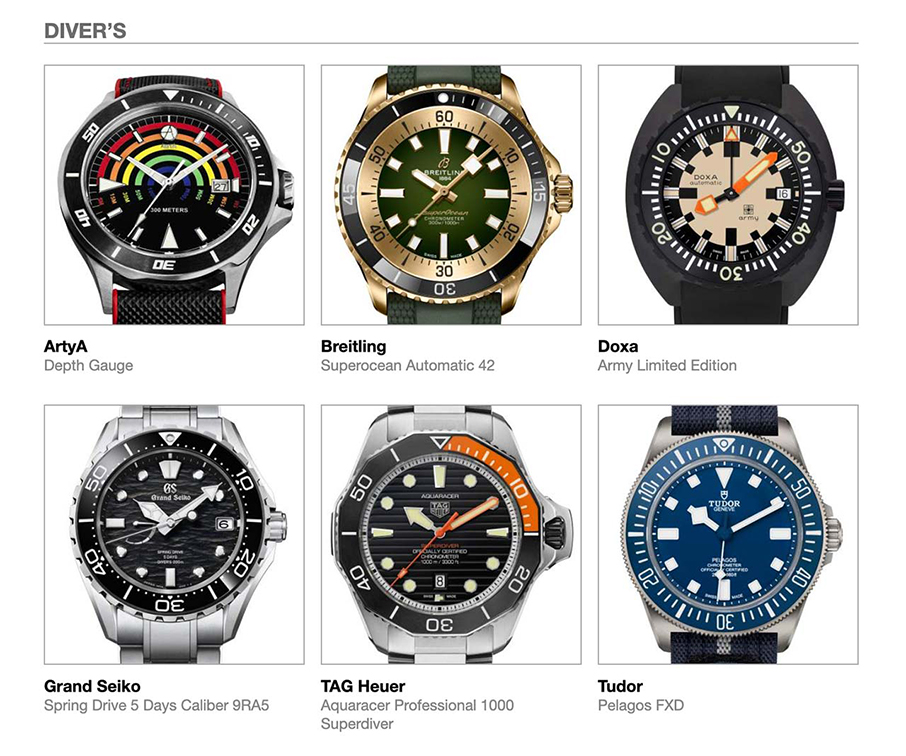Select Spring Drive 5 Days Caliber 9RA5 text
906x756 pixels.
[157, 706]
